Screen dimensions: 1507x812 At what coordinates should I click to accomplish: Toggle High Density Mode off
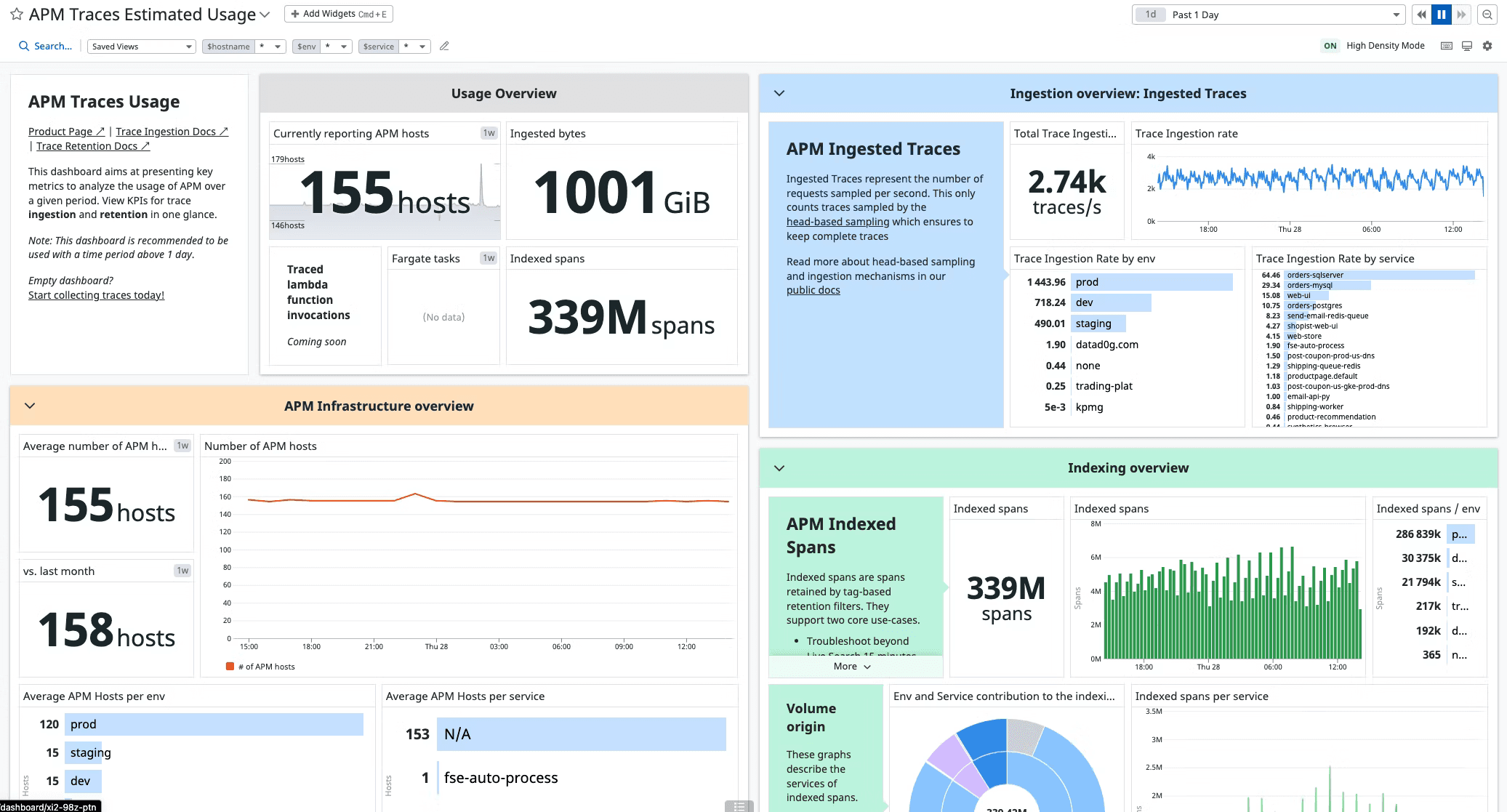[1330, 46]
